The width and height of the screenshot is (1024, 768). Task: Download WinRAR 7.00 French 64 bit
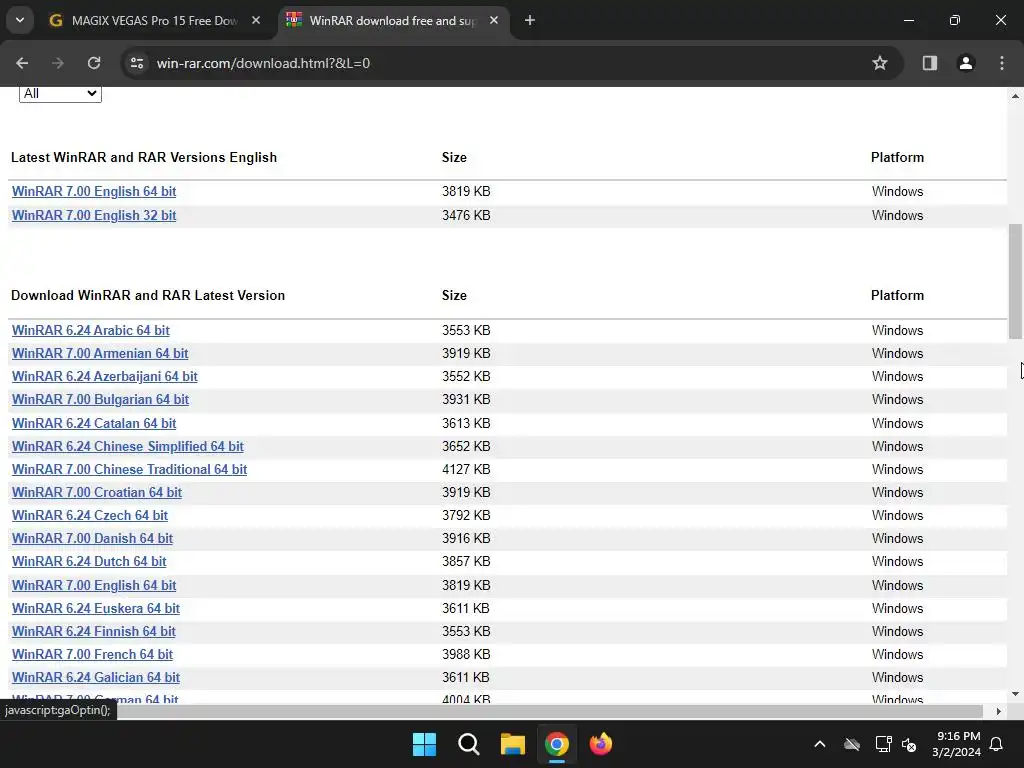pos(92,654)
